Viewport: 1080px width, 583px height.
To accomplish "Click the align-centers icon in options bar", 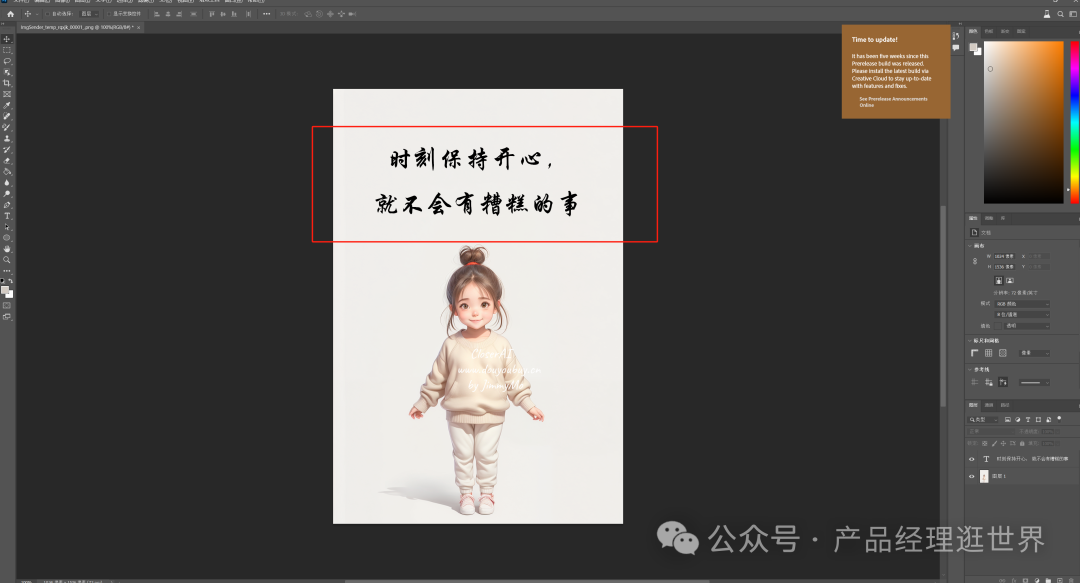I will tap(167, 14).
